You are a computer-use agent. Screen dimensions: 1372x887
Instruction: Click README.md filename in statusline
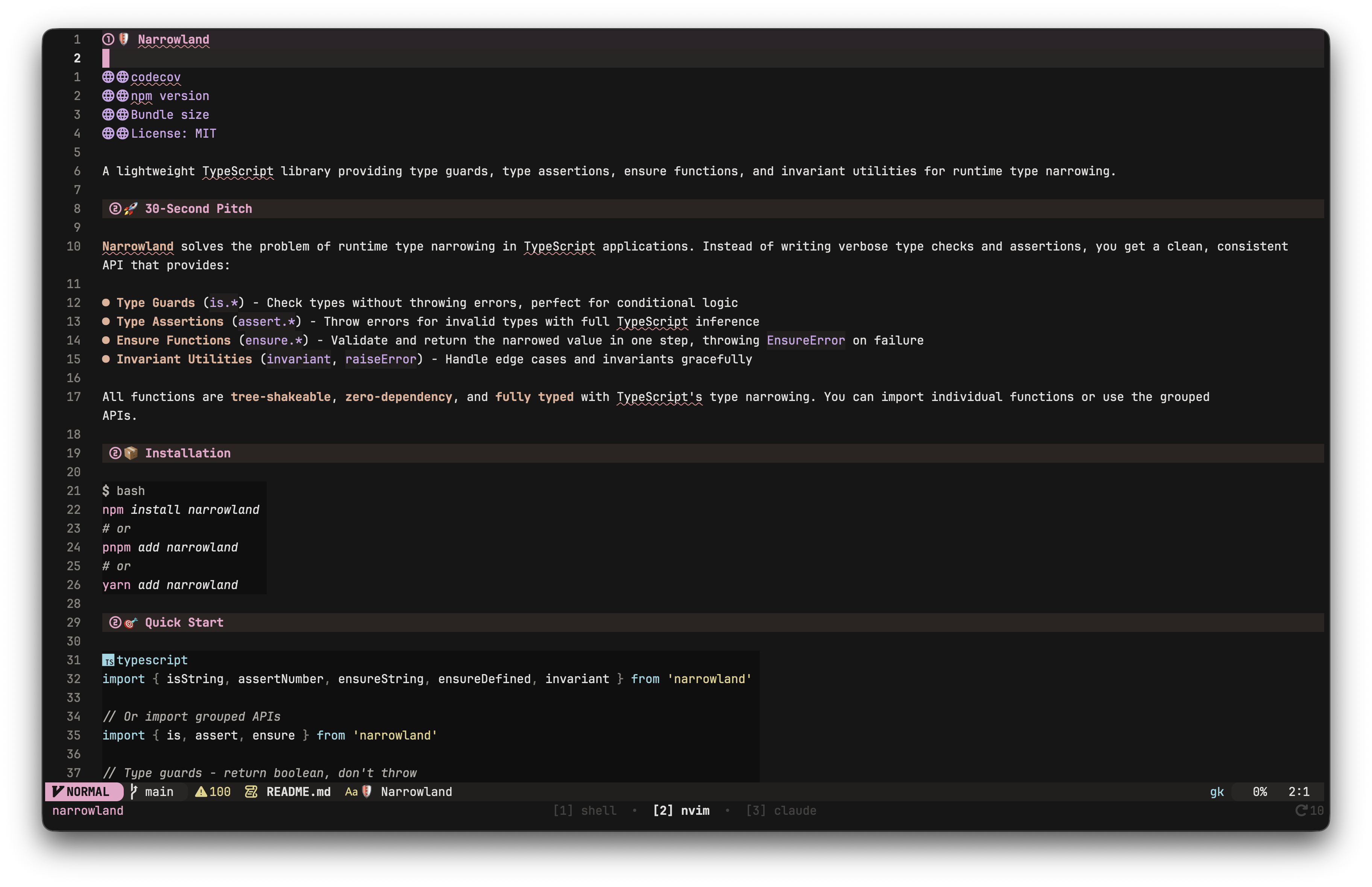pyautogui.click(x=298, y=791)
